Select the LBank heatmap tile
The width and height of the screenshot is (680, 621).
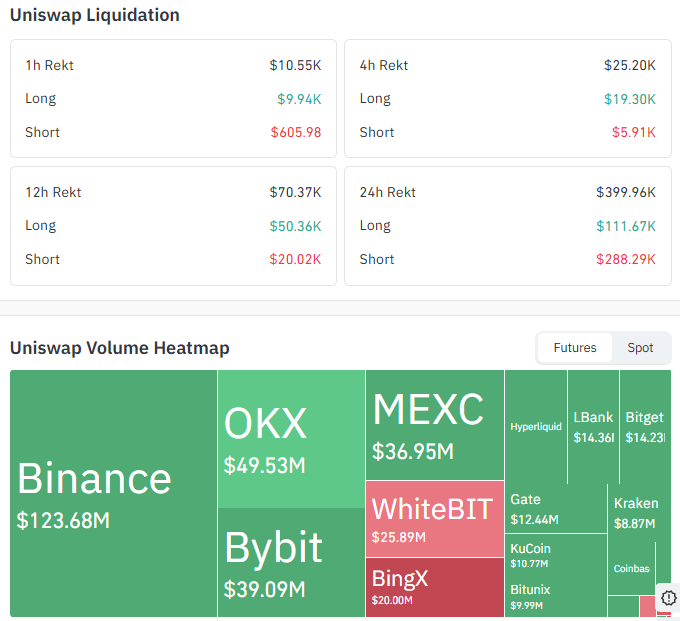(593, 427)
